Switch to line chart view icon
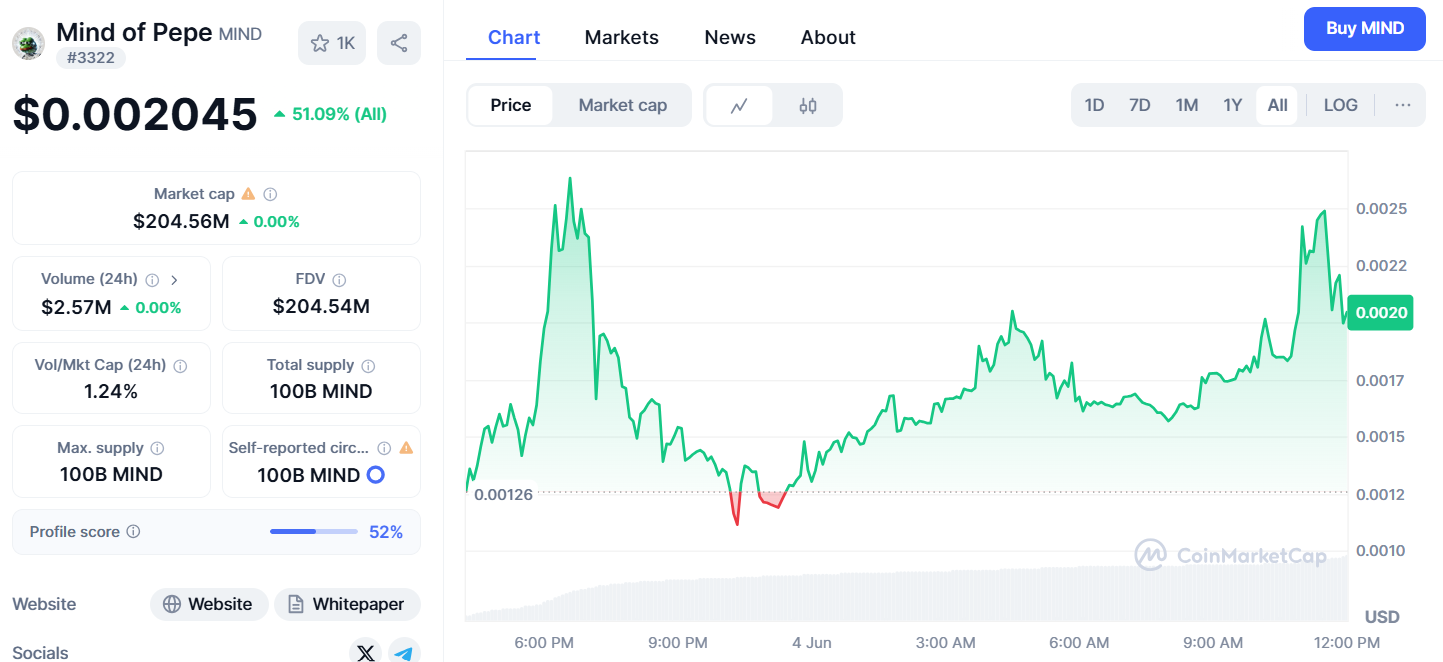The height and width of the screenshot is (662, 1443). click(x=739, y=105)
